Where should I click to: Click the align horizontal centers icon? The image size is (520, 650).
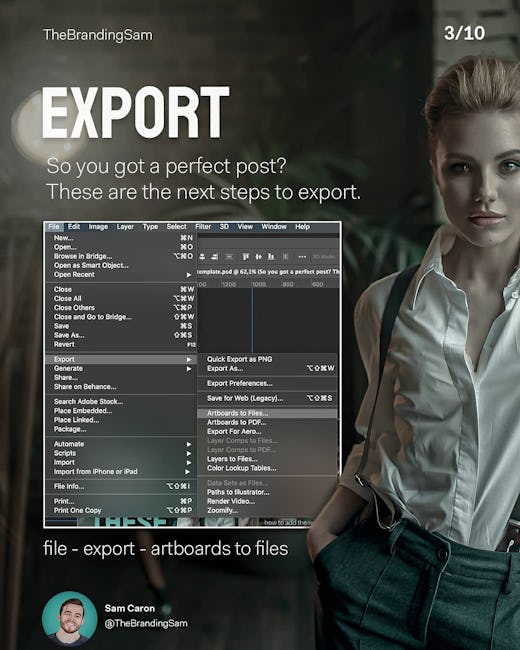point(202,257)
